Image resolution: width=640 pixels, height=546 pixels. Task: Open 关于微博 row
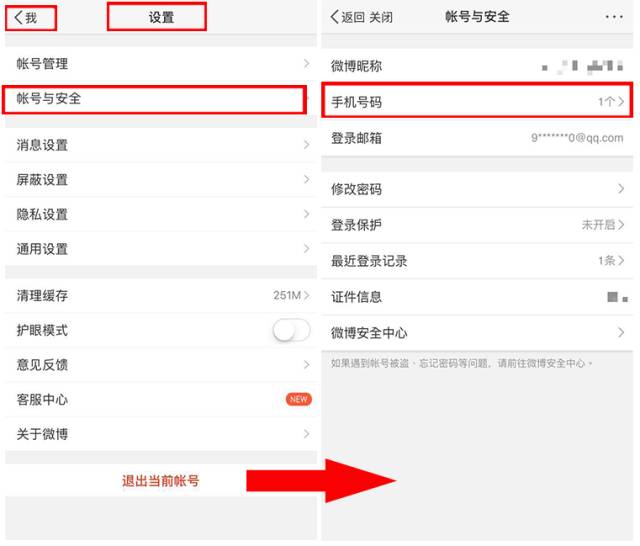(161, 434)
